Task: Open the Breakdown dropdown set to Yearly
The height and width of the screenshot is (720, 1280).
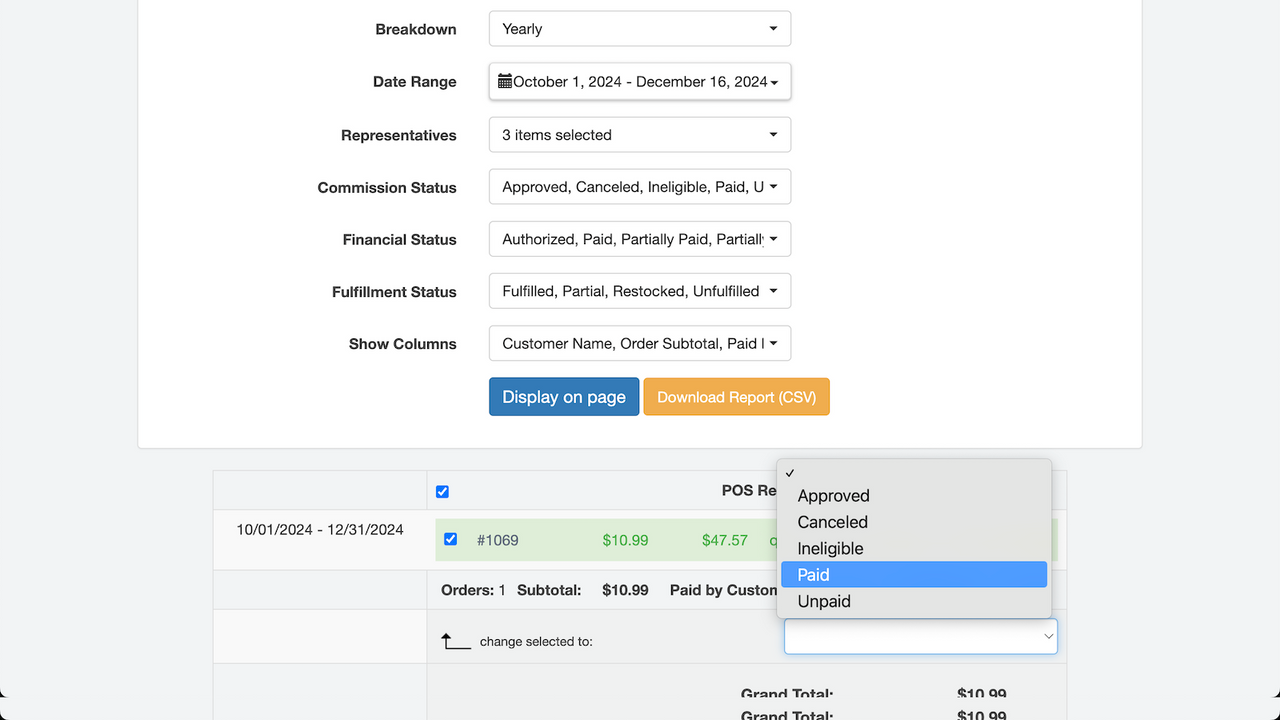Action: click(x=640, y=29)
